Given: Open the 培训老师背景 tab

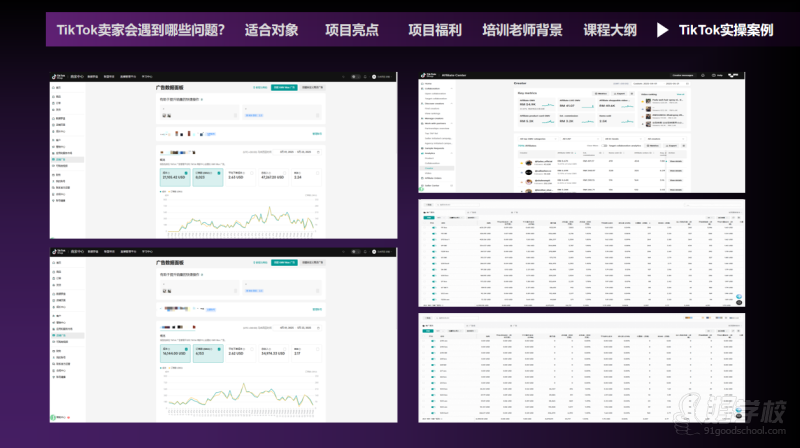Looking at the screenshot, I should 522,30.
